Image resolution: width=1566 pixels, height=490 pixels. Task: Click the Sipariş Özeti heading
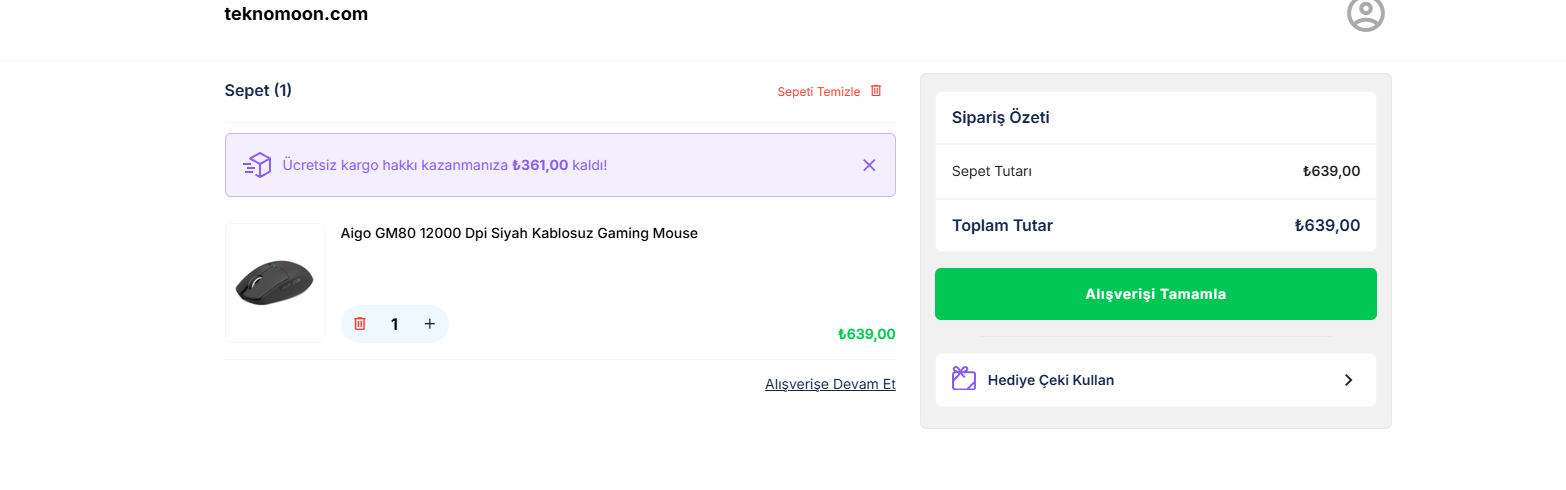click(1000, 118)
